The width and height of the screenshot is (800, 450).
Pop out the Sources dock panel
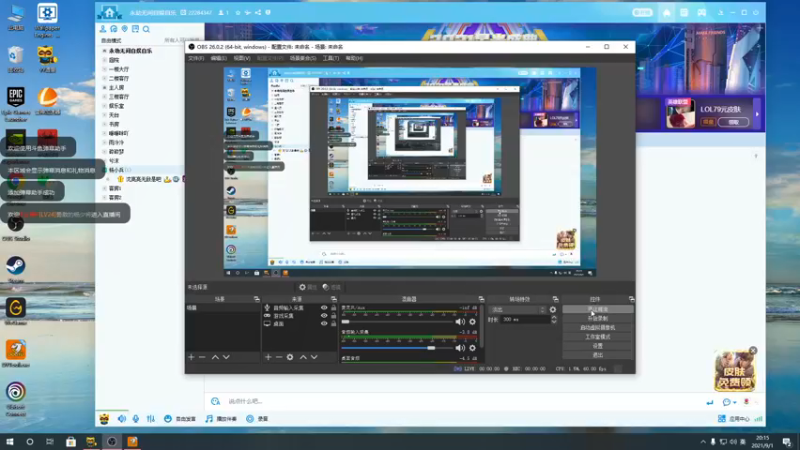334,299
